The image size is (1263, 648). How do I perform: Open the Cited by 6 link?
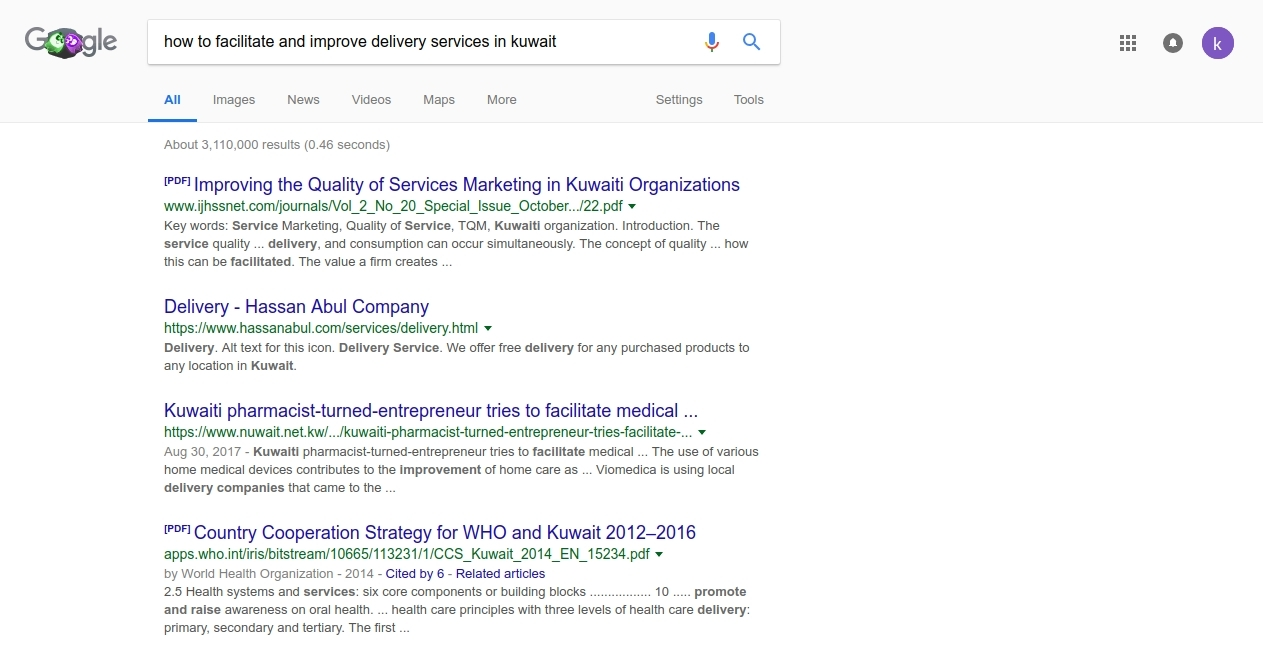pos(414,574)
